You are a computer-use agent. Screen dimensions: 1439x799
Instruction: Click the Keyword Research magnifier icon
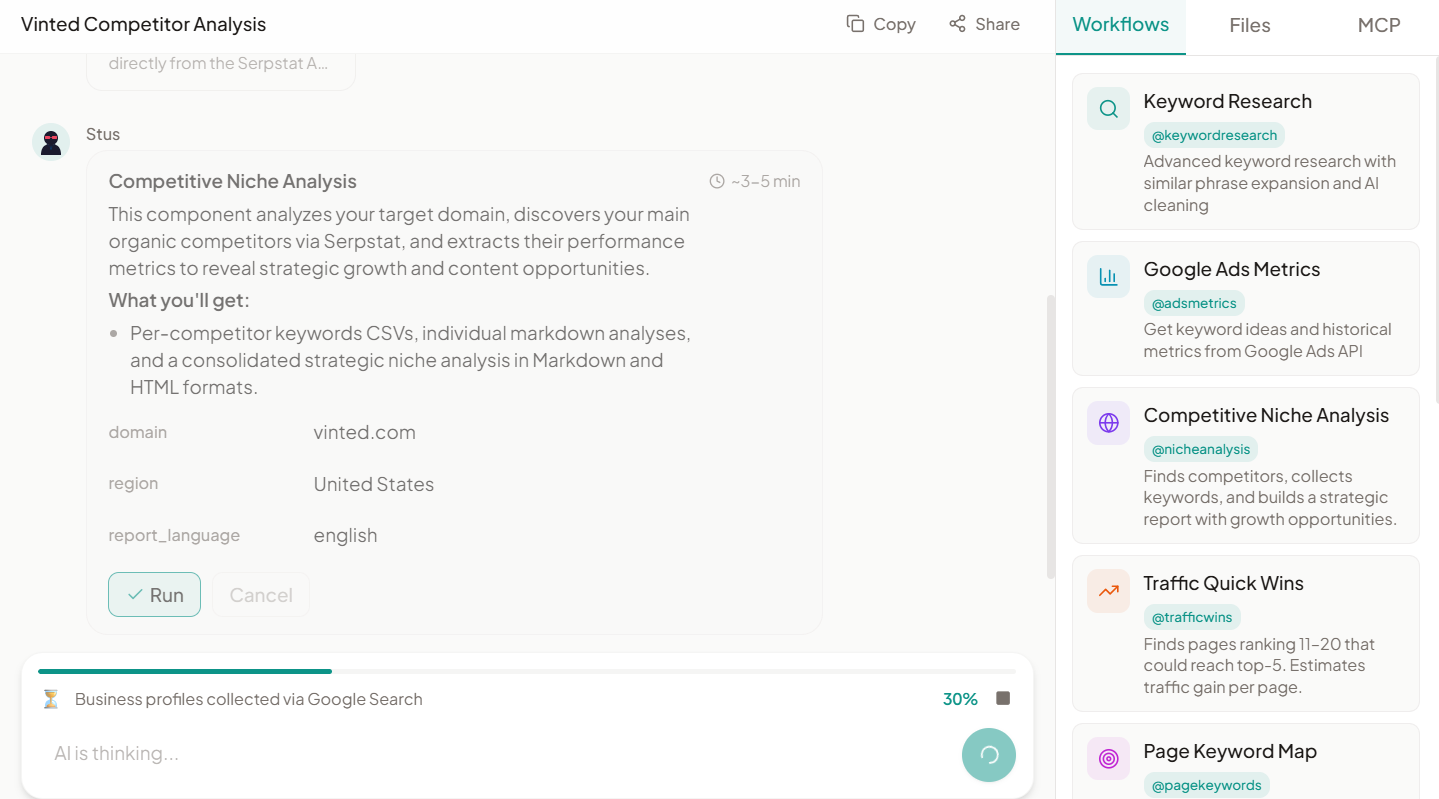click(1108, 109)
